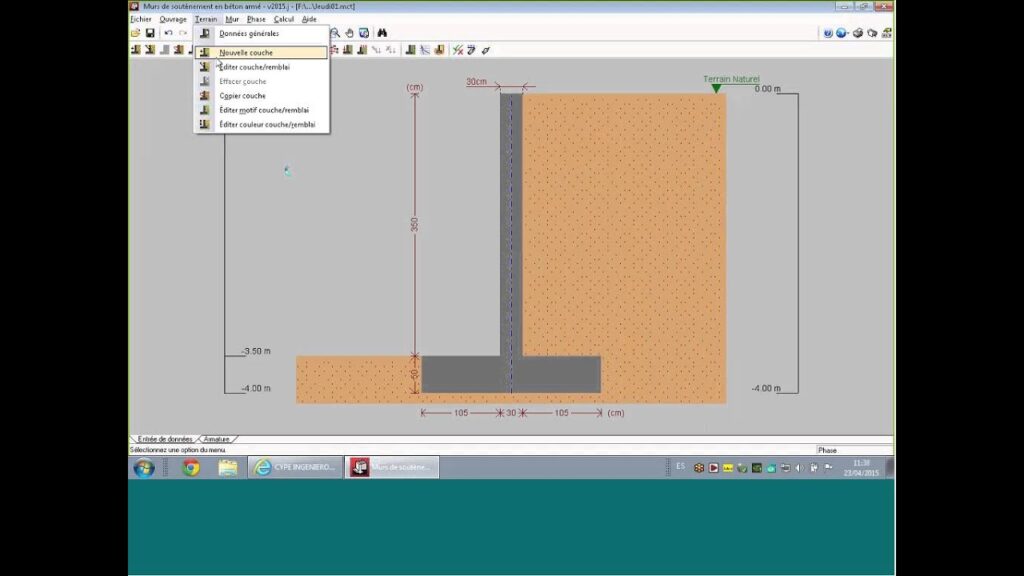Switch to the Armature tab

[x=217, y=439]
